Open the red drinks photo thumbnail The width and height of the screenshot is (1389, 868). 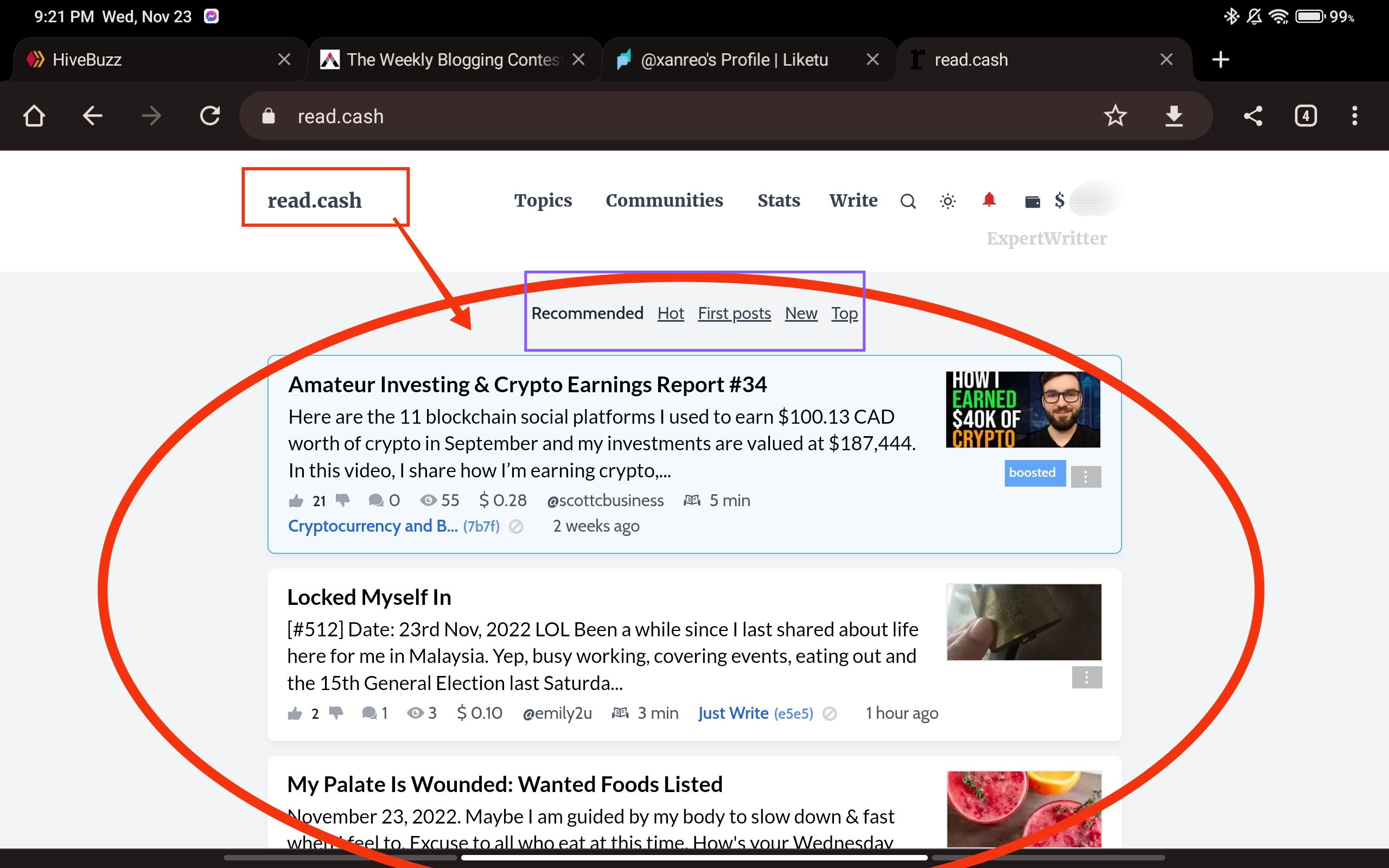(1024, 809)
